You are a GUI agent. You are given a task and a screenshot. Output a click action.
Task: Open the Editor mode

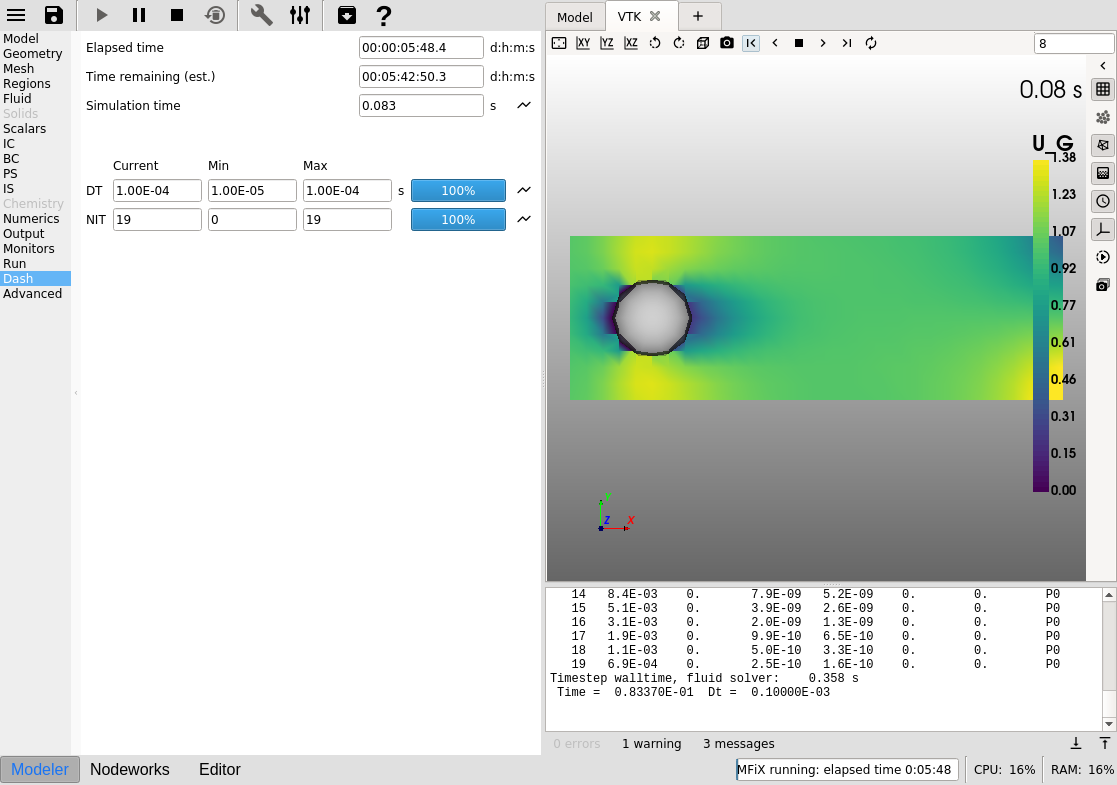(220, 769)
